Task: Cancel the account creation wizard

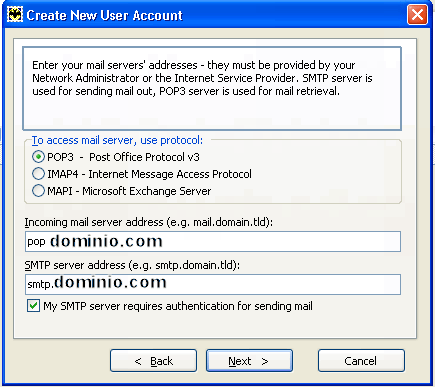Action: tap(361, 361)
